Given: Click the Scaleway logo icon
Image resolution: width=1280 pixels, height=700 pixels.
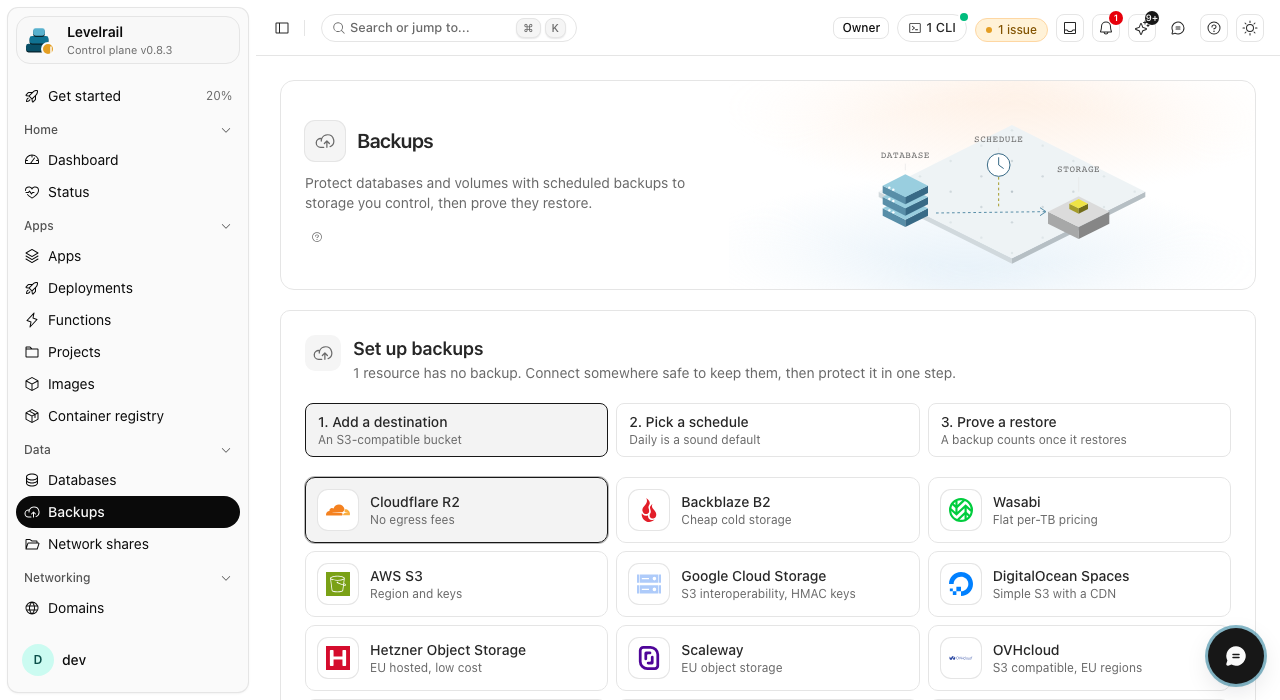Looking at the screenshot, I should click(649, 658).
